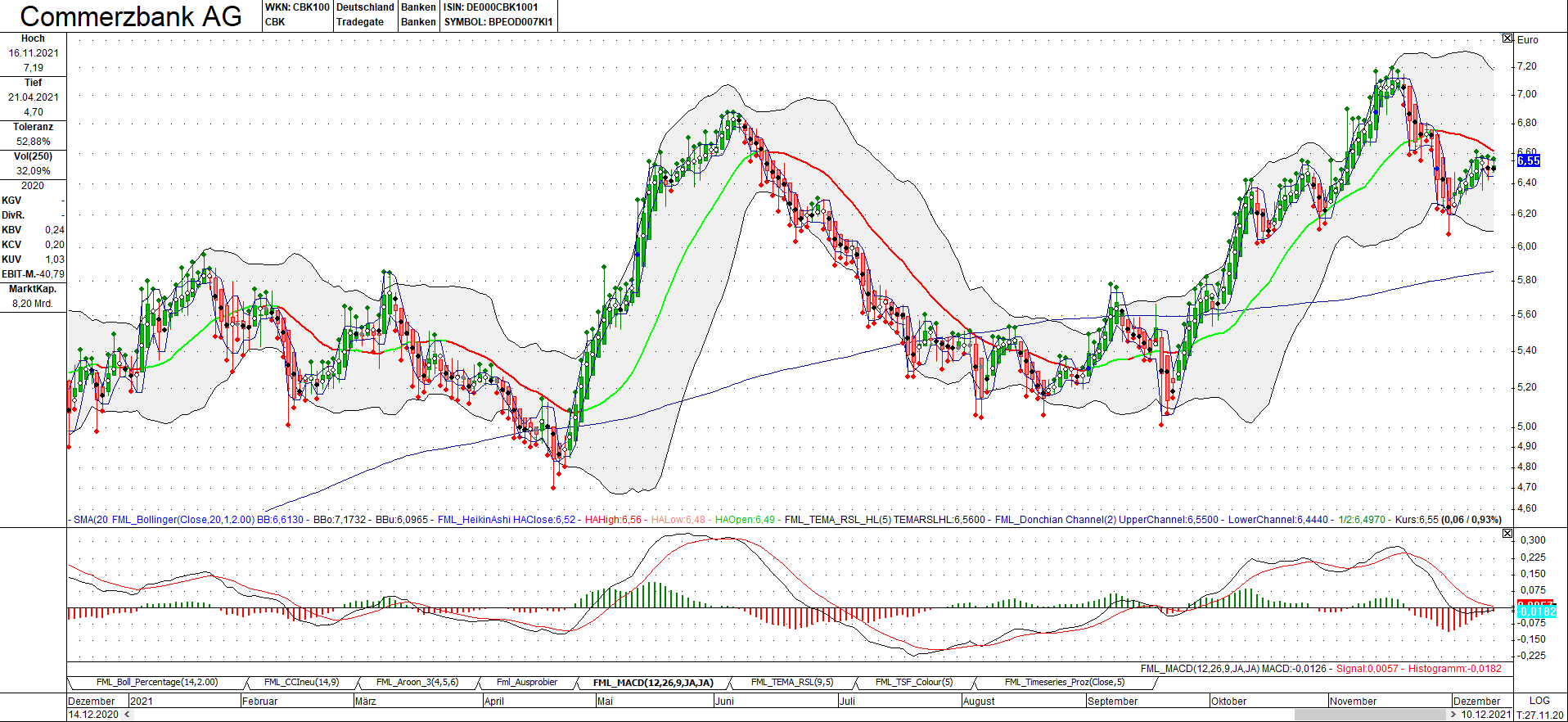Click the Euro axis label

(1528, 39)
